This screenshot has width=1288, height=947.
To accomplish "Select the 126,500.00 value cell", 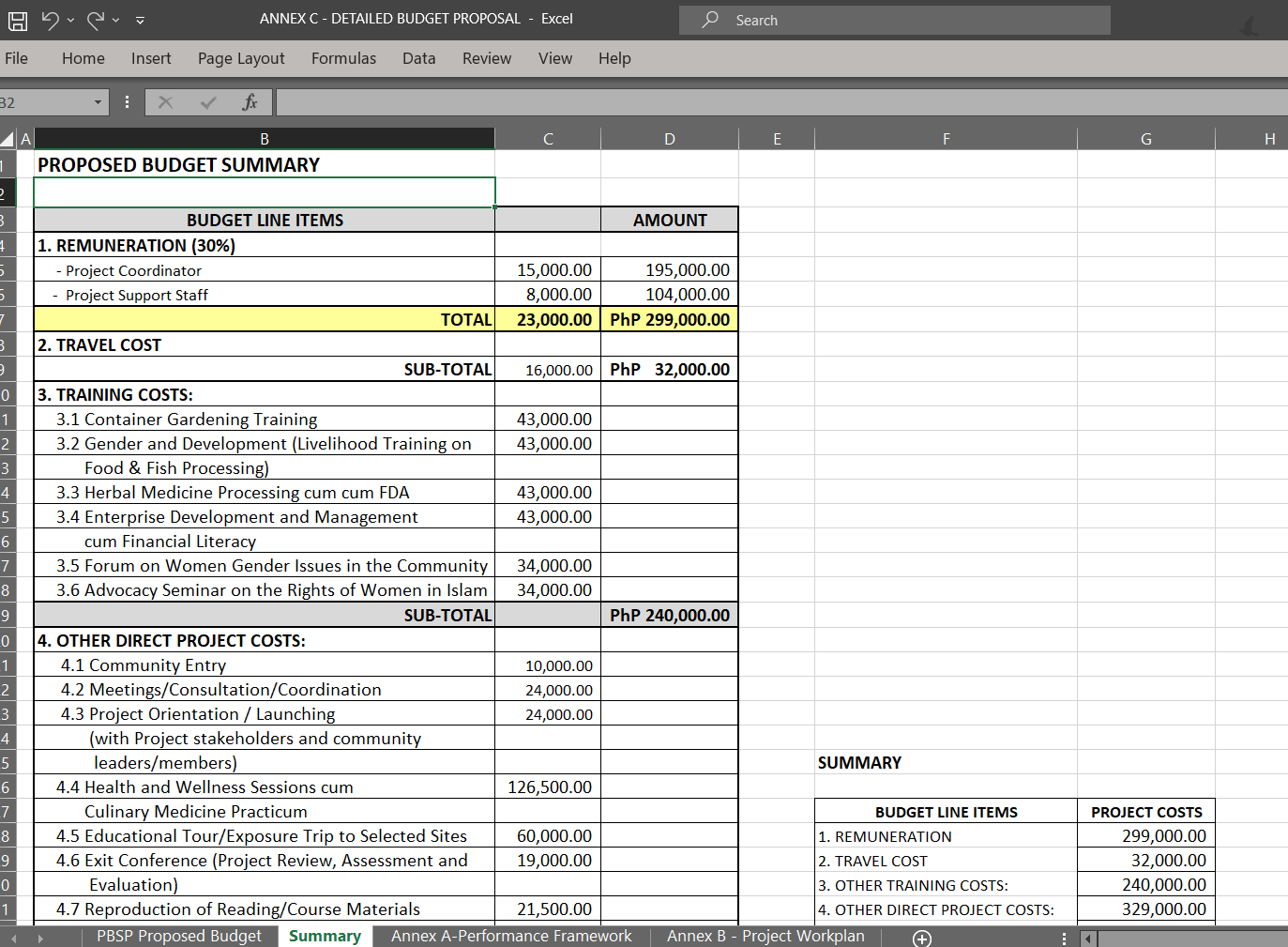I will [x=548, y=787].
